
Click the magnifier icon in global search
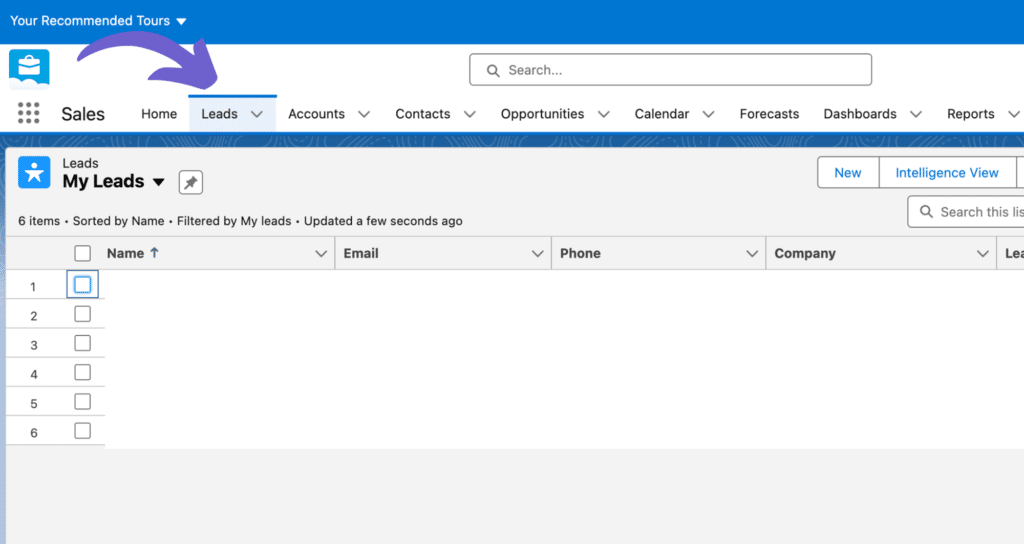492,71
